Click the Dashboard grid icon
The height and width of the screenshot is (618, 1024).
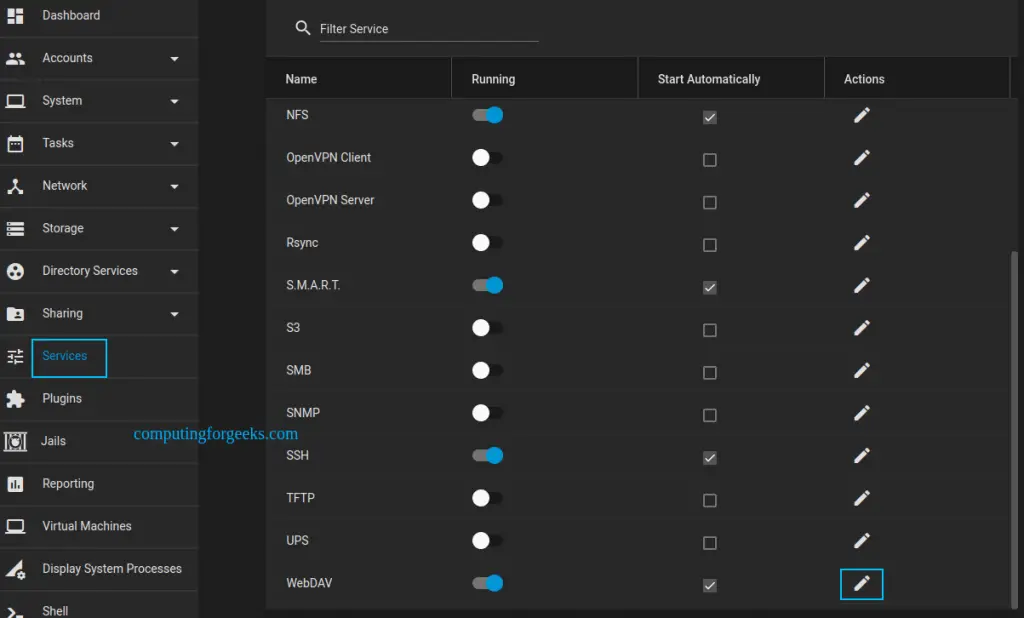point(15,16)
